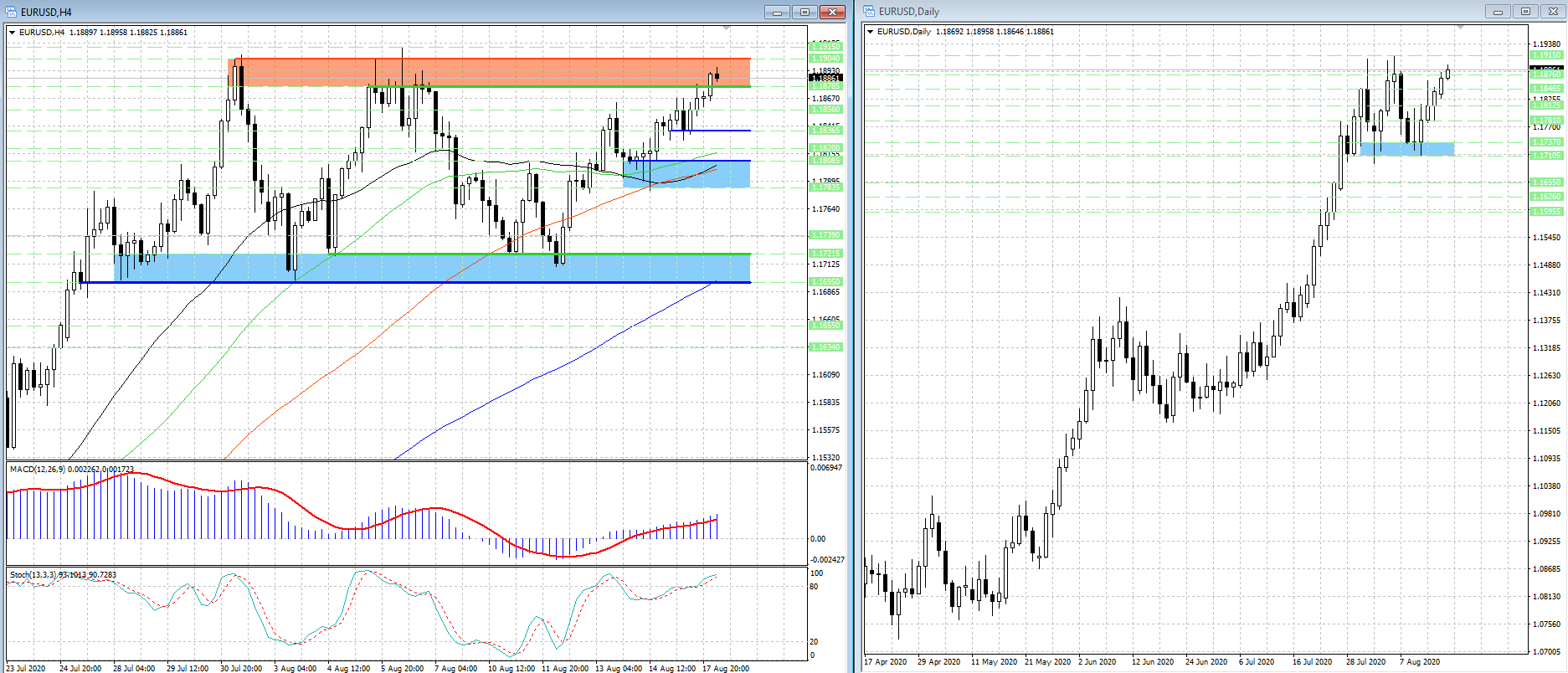
Task: Close the EURUSD,Daily chart window
Action: 1553,11
